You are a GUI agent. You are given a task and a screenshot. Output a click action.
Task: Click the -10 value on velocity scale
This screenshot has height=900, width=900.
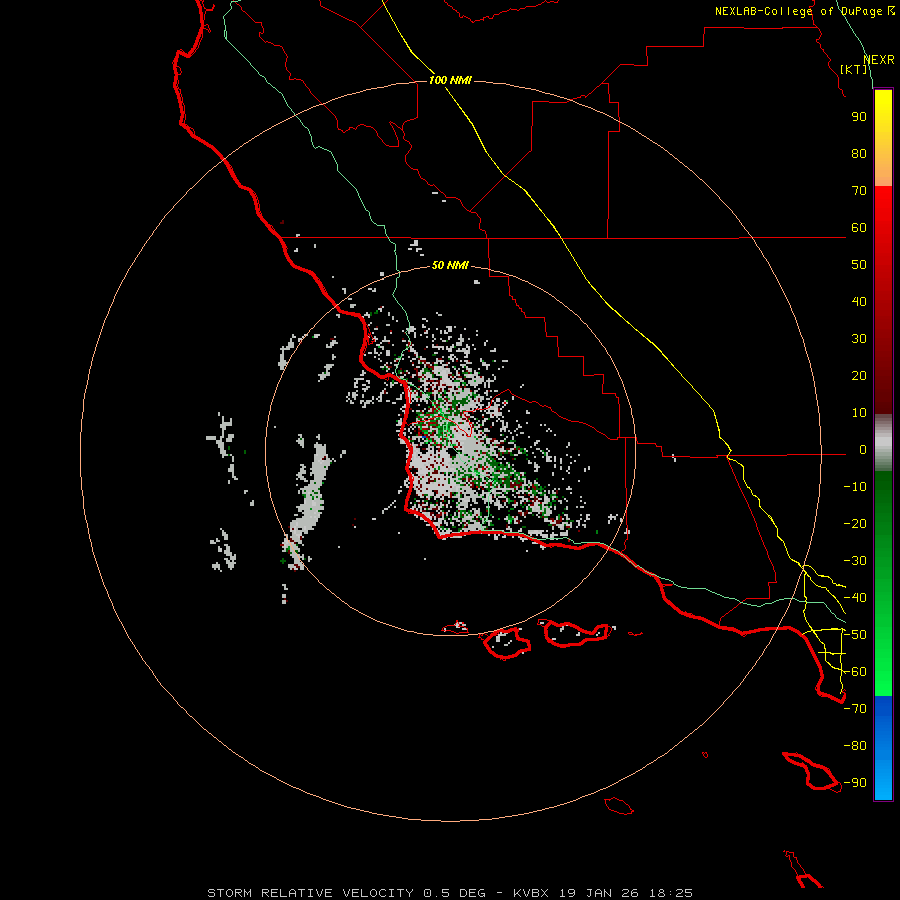[x=855, y=487]
